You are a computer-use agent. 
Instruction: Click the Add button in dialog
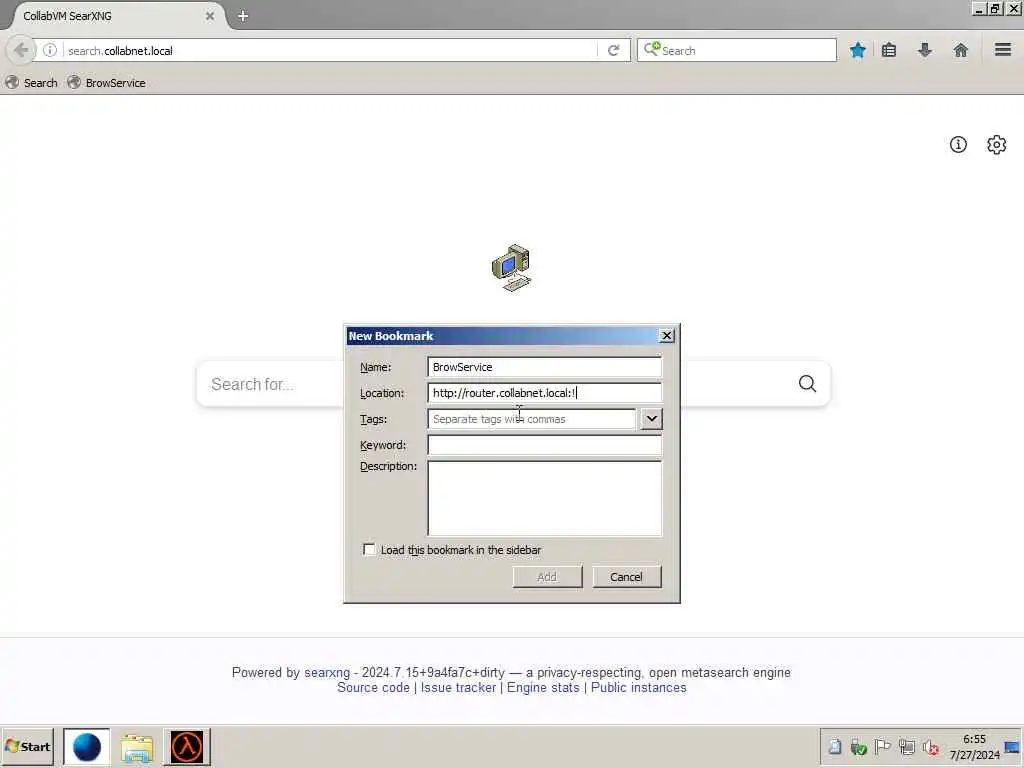547,577
